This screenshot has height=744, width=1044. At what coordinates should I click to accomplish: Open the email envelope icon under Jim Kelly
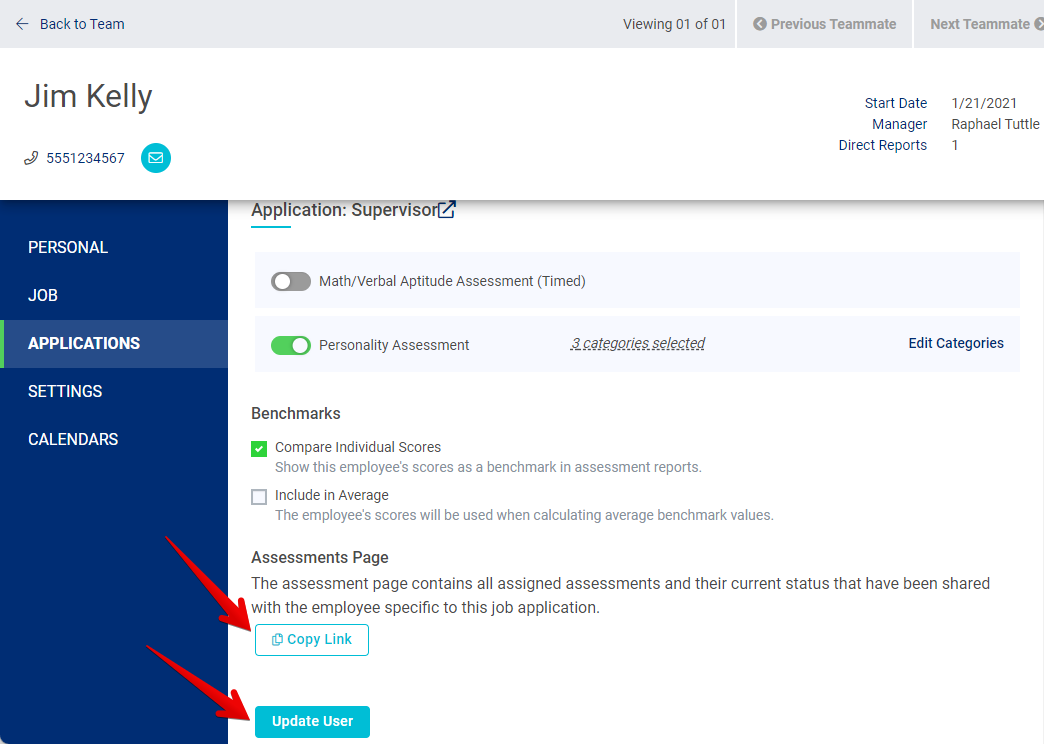coord(155,157)
